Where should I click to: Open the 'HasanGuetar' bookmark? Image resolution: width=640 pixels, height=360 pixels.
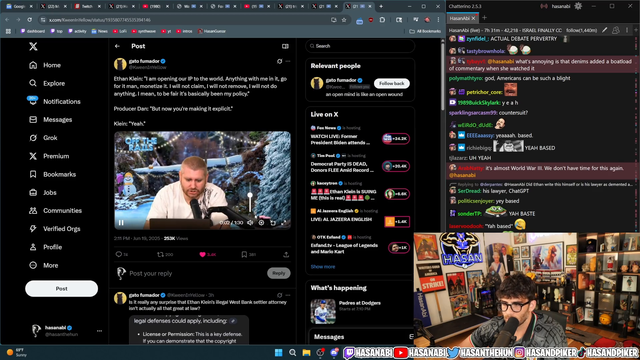pyautogui.click(x=211, y=31)
